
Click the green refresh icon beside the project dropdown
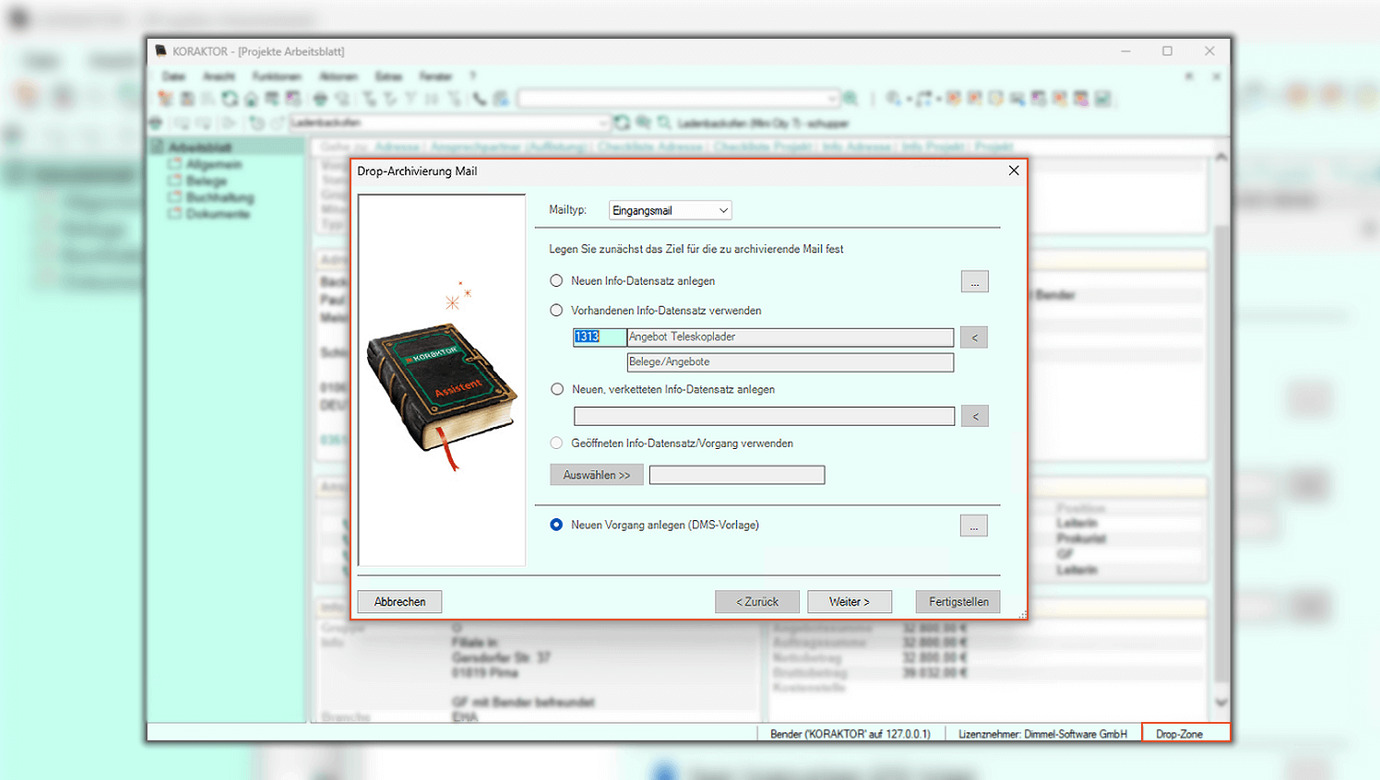622,123
